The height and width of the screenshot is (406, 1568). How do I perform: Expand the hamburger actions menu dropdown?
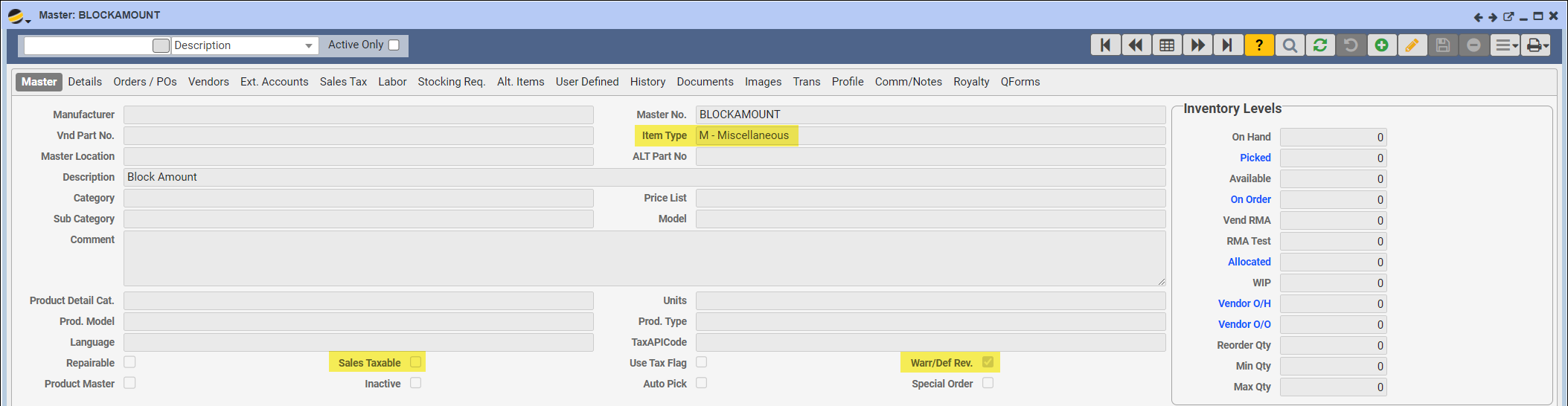[1505, 45]
